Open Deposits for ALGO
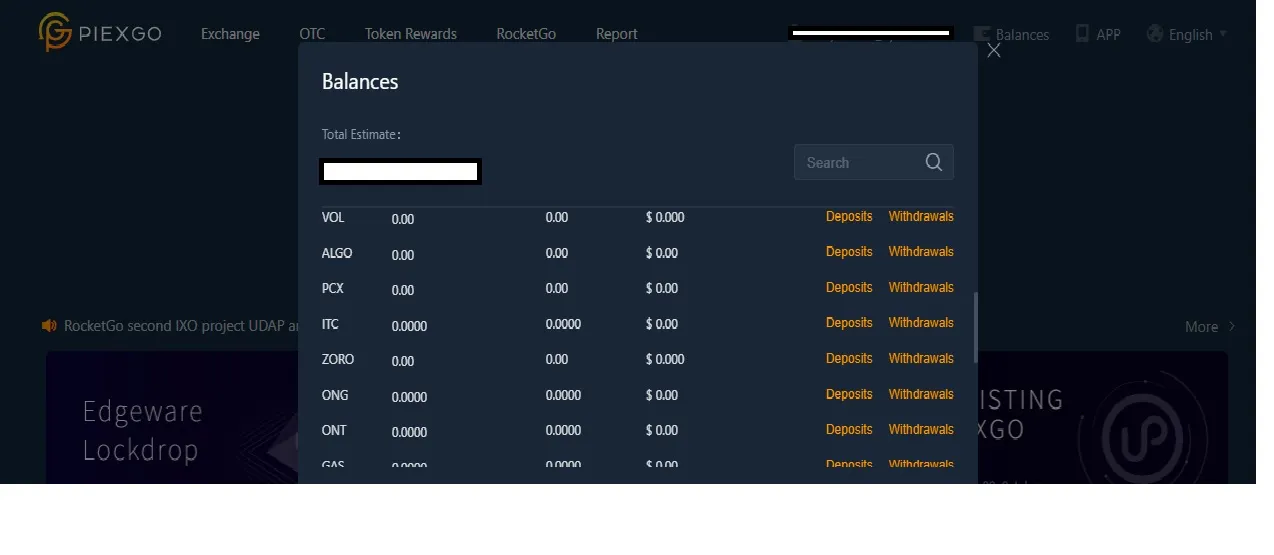Image resolution: width=1274 pixels, height=555 pixels. pyautogui.click(x=849, y=252)
